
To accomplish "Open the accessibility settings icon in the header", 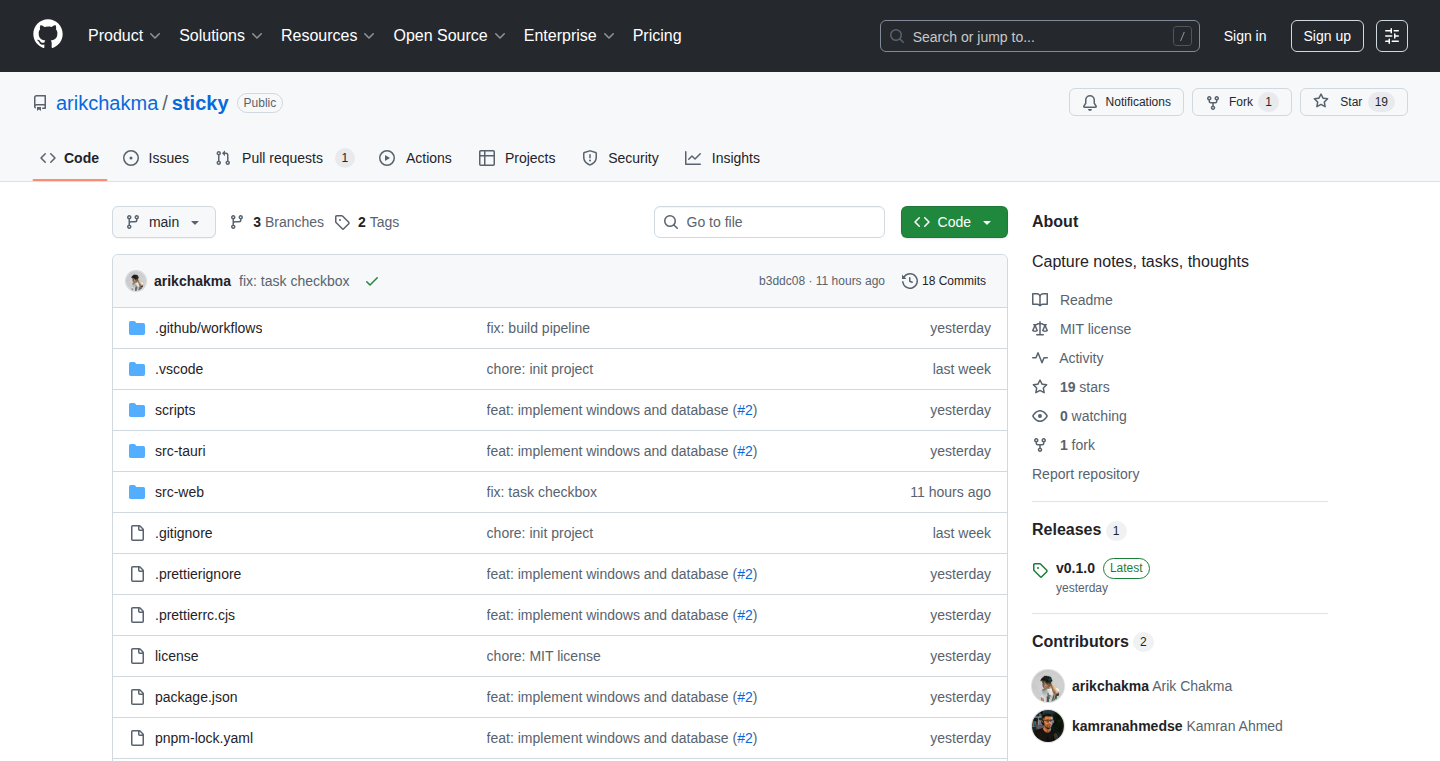I will [x=1391, y=36].
